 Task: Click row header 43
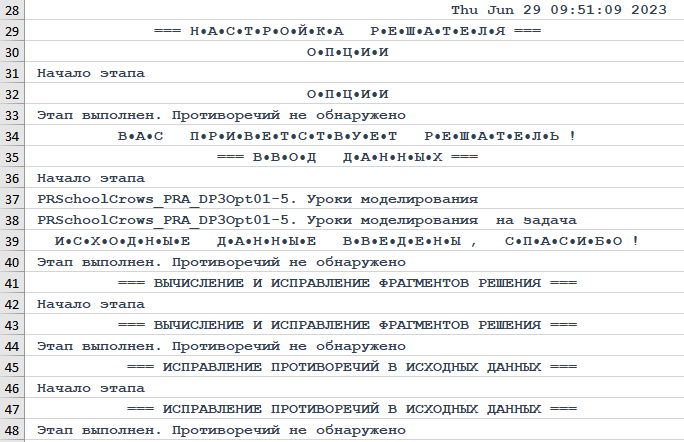click(x=15, y=325)
